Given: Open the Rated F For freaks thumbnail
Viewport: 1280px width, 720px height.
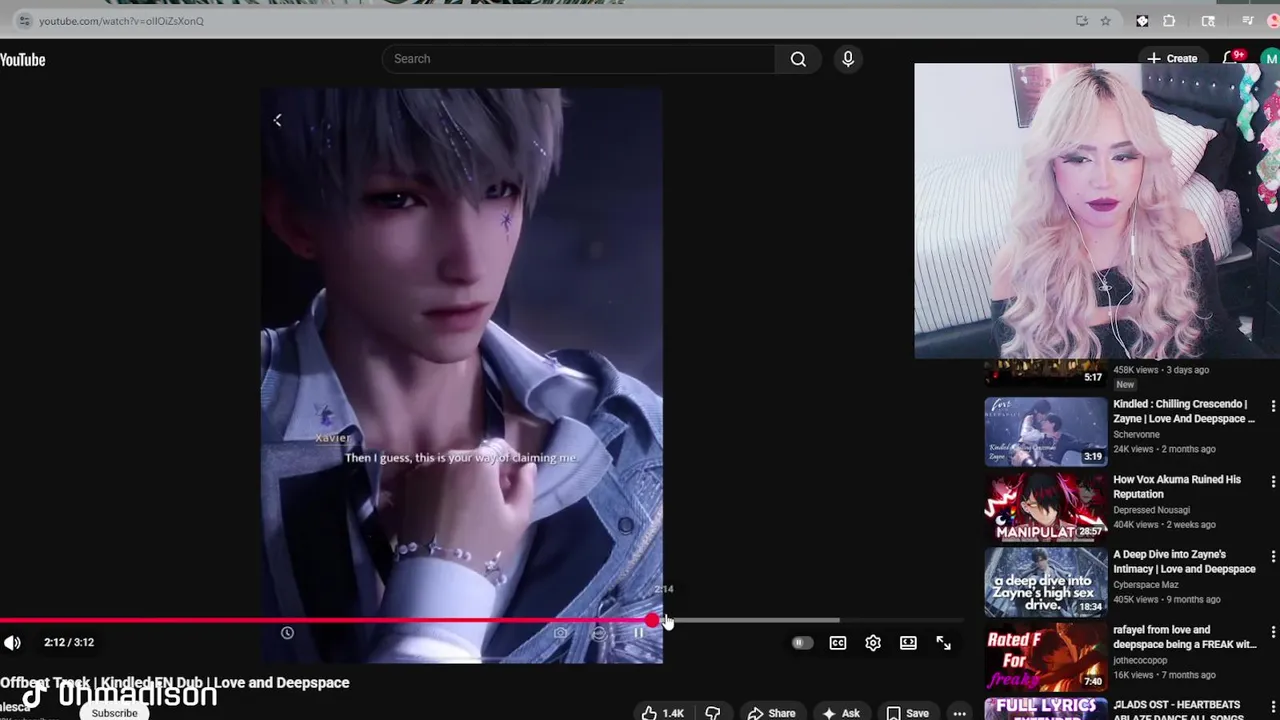Looking at the screenshot, I should (1046, 658).
